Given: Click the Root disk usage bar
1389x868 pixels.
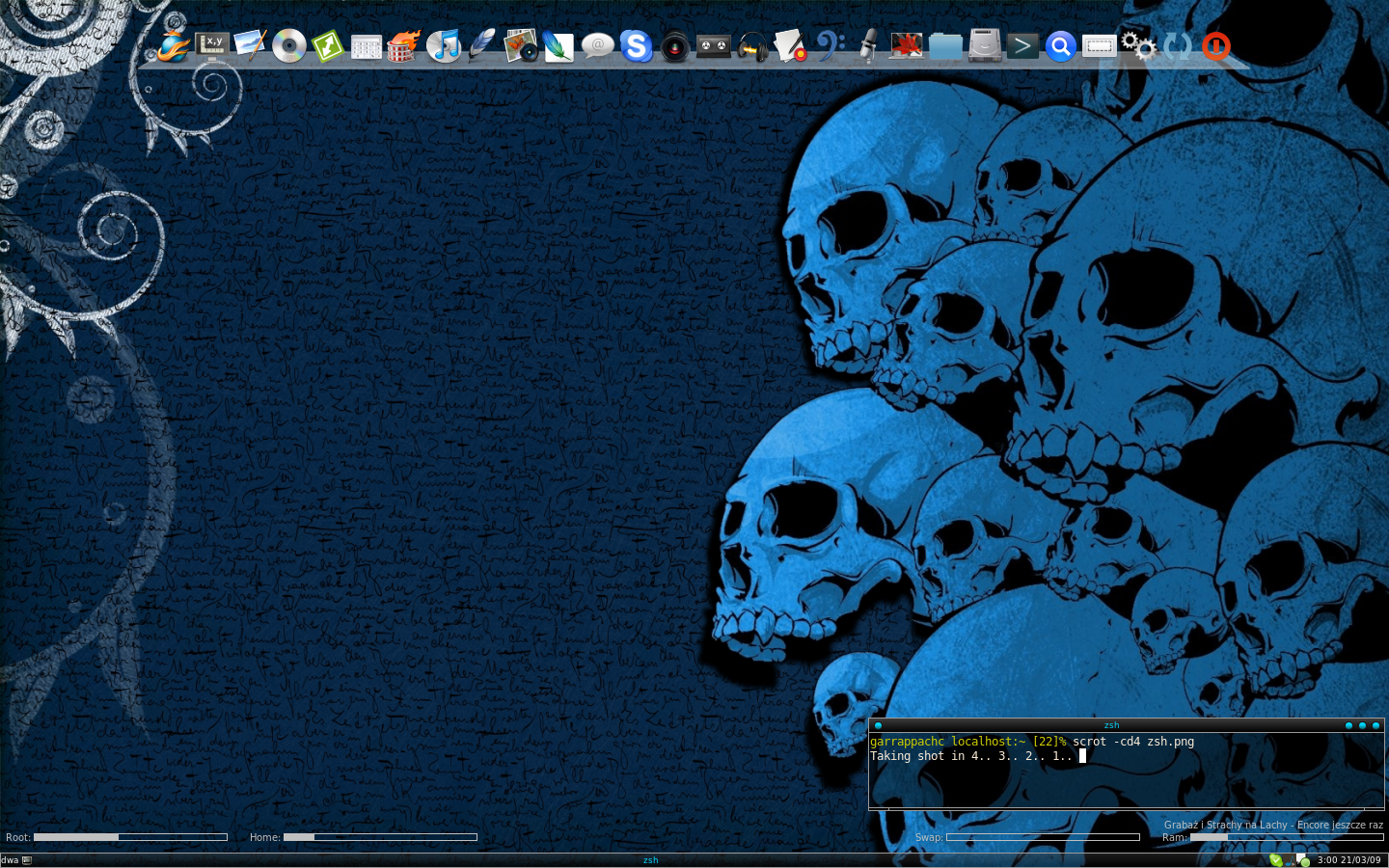Looking at the screenshot, I should pos(130,837).
